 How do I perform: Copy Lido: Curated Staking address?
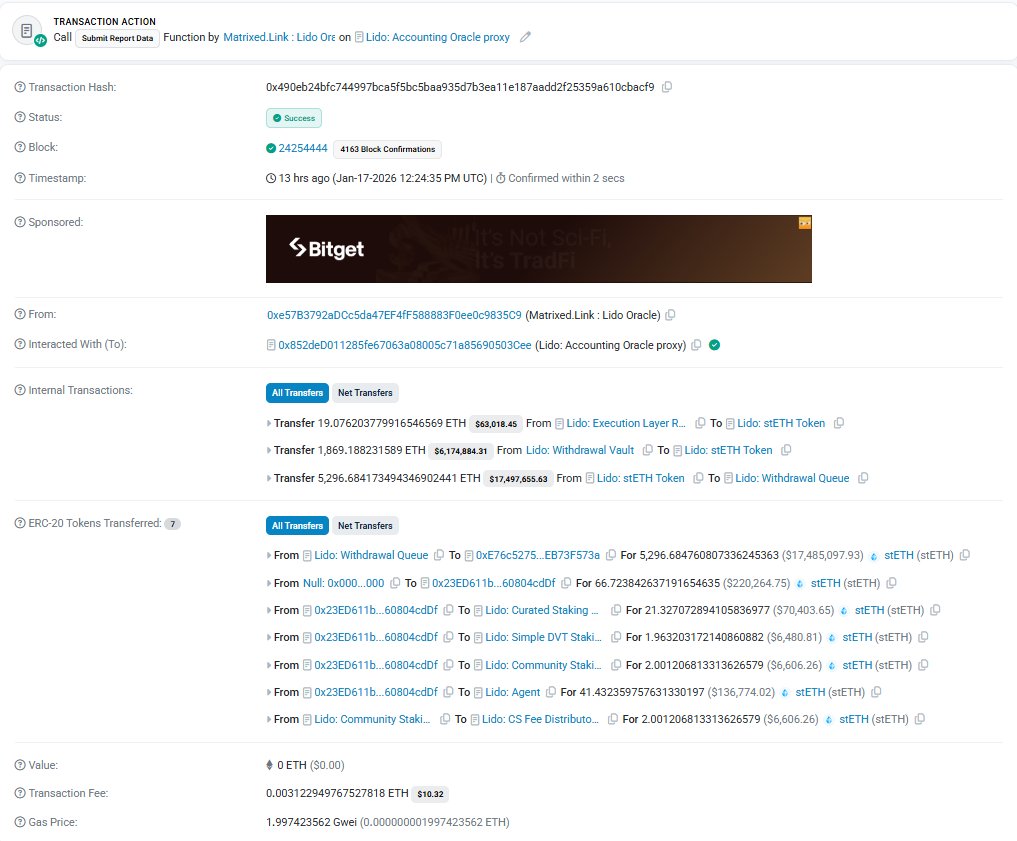pyautogui.click(x=616, y=610)
